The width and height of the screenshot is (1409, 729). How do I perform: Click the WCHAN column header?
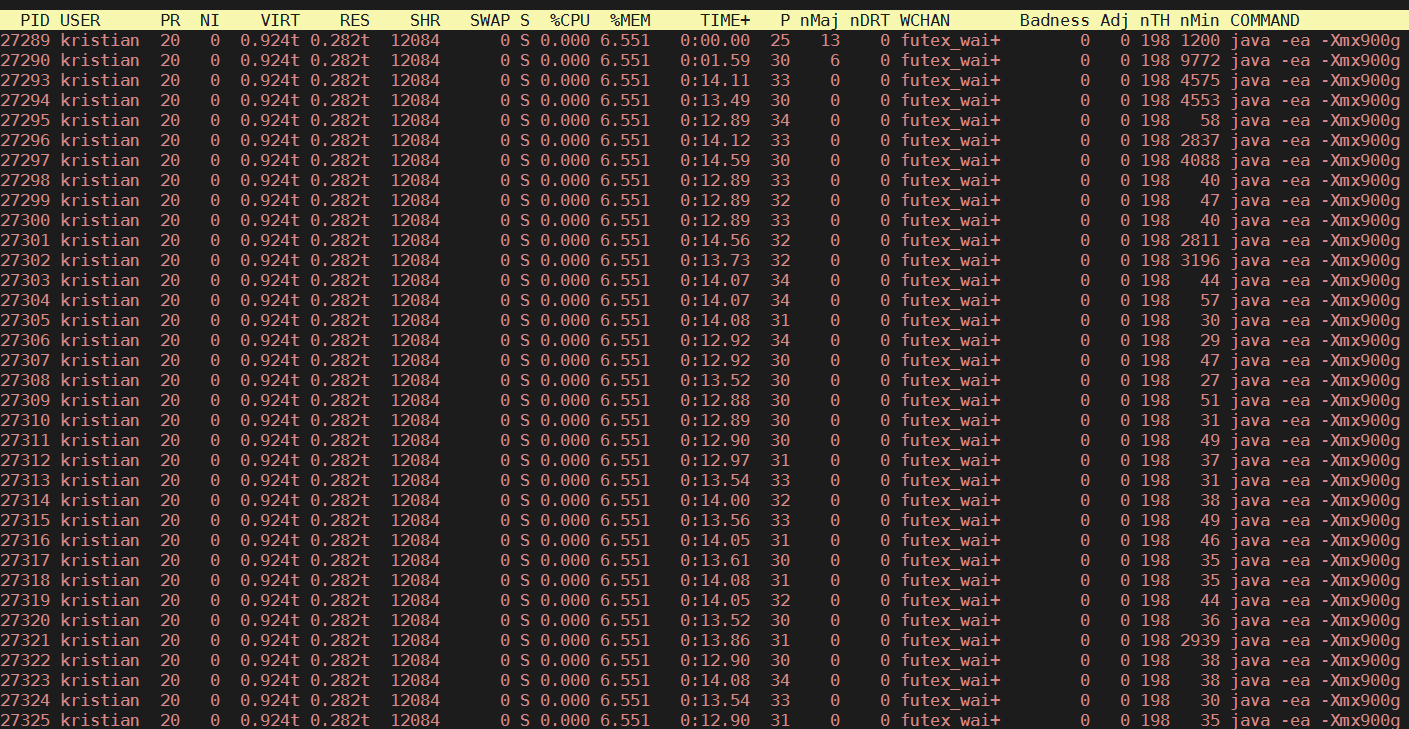[925, 20]
